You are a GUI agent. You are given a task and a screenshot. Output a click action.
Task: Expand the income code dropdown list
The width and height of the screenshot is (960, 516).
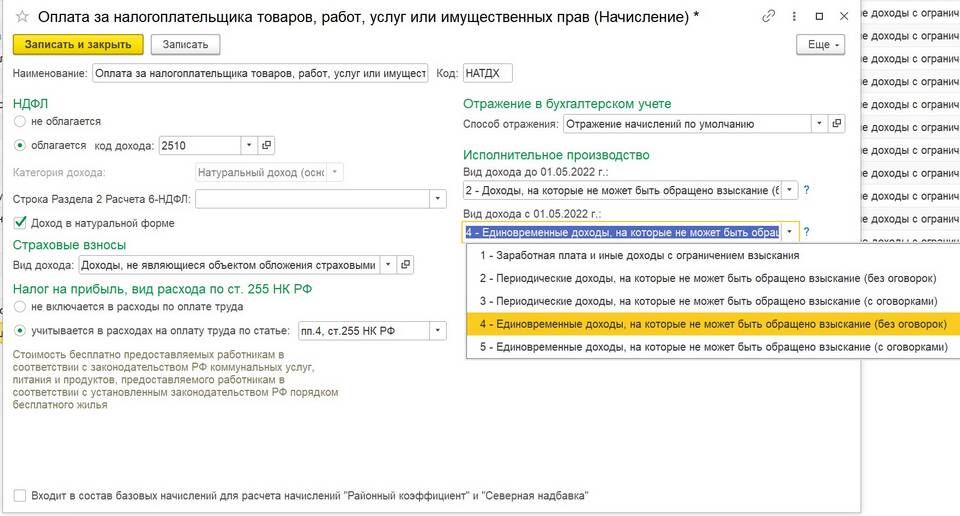click(249, 146)
